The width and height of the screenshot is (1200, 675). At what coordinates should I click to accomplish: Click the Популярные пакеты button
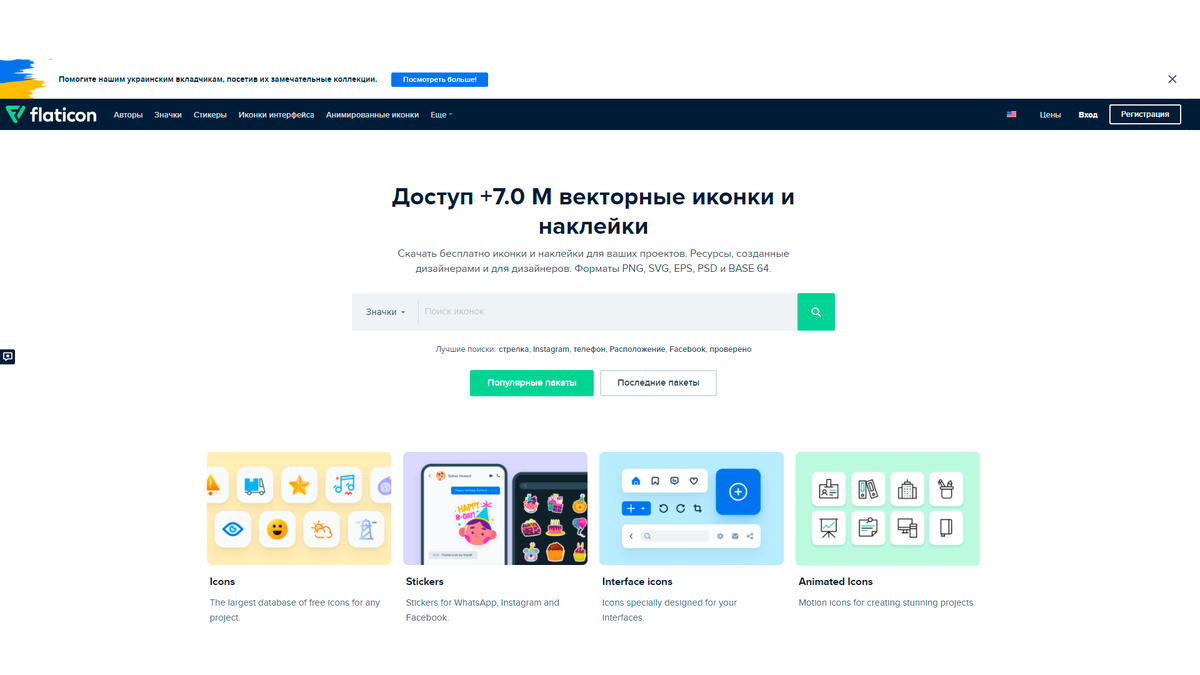[531, 383]
